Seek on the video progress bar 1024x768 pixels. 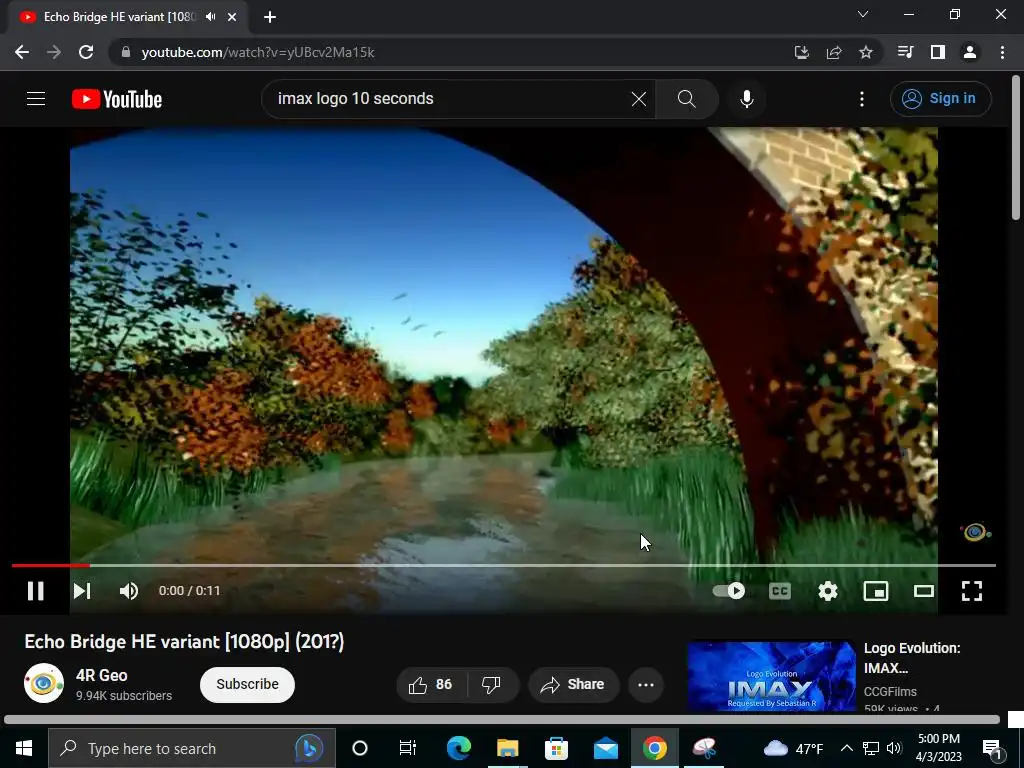pos(504,565)
